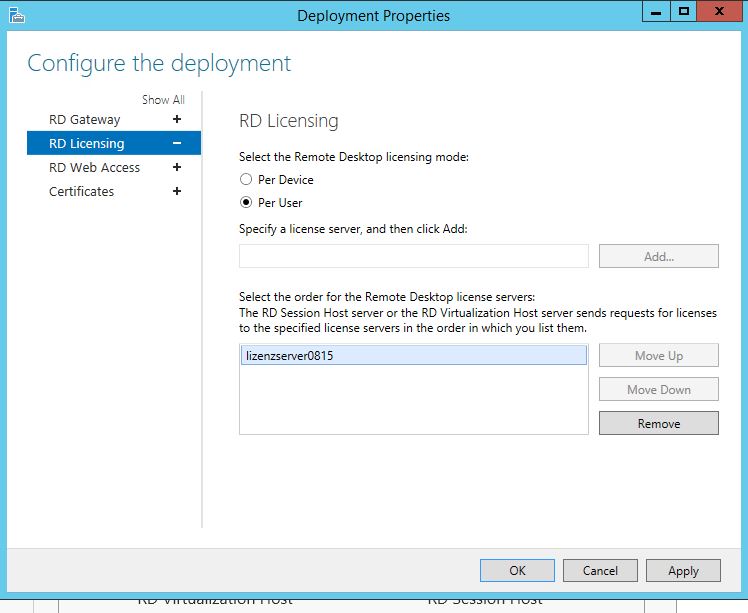Switch to the RD Web Access page
The height and width of the screenshot is (613, 748).
point(94,167)
